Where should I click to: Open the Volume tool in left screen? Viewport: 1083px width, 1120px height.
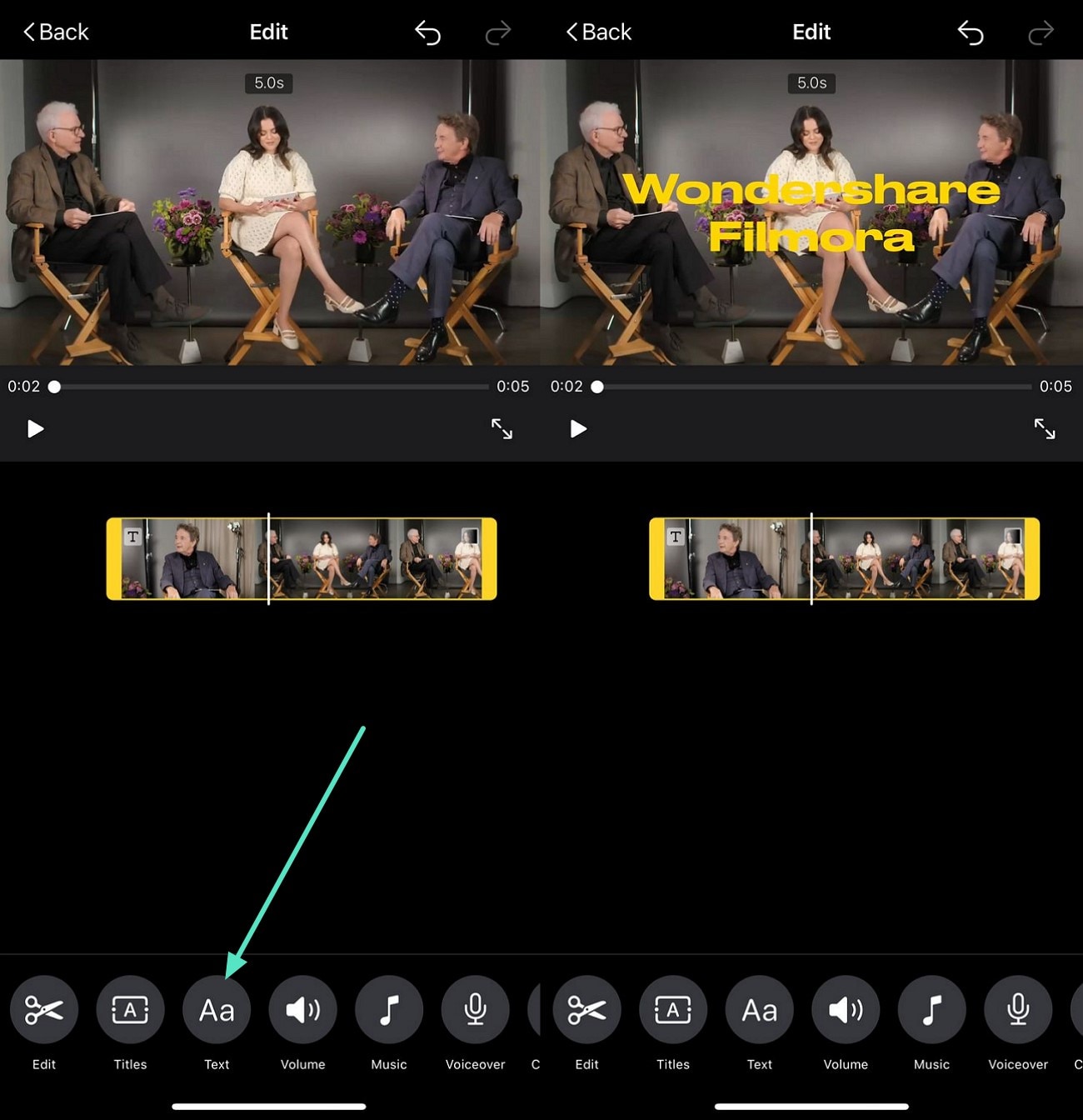pyautogui.click(x=302, y=1009)
